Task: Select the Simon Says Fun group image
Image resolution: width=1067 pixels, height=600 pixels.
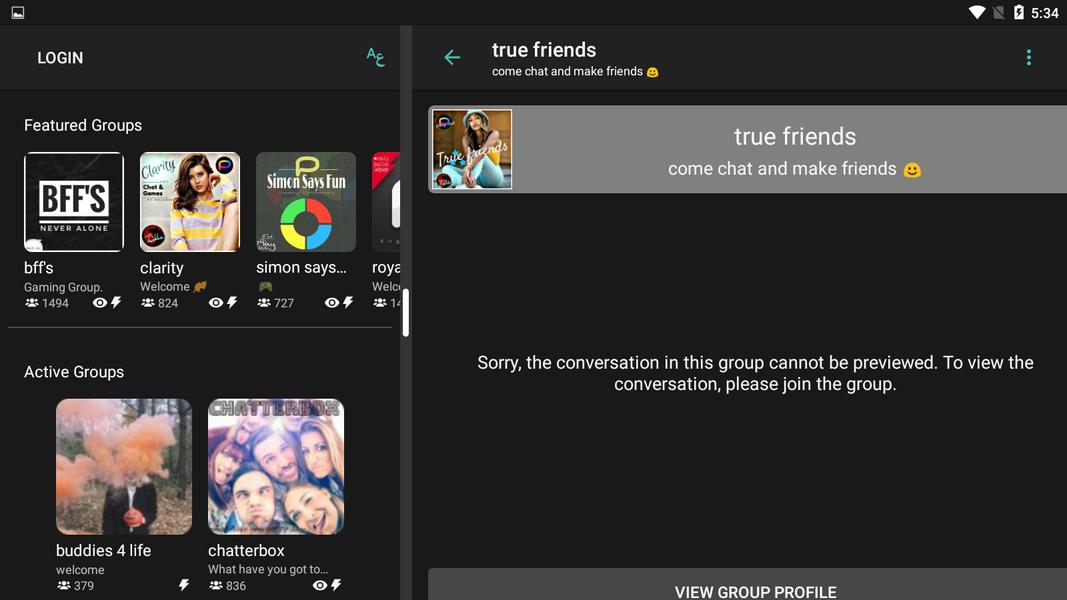Action: 306,202
